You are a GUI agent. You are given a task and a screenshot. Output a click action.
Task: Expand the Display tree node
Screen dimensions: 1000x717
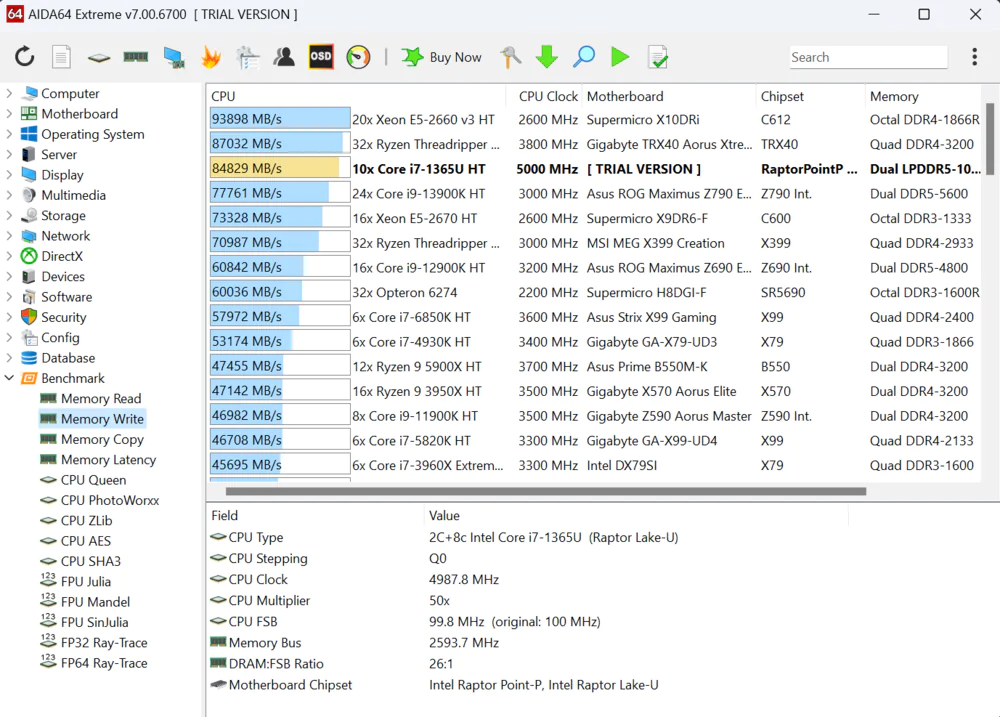click(x=9, y=175)
